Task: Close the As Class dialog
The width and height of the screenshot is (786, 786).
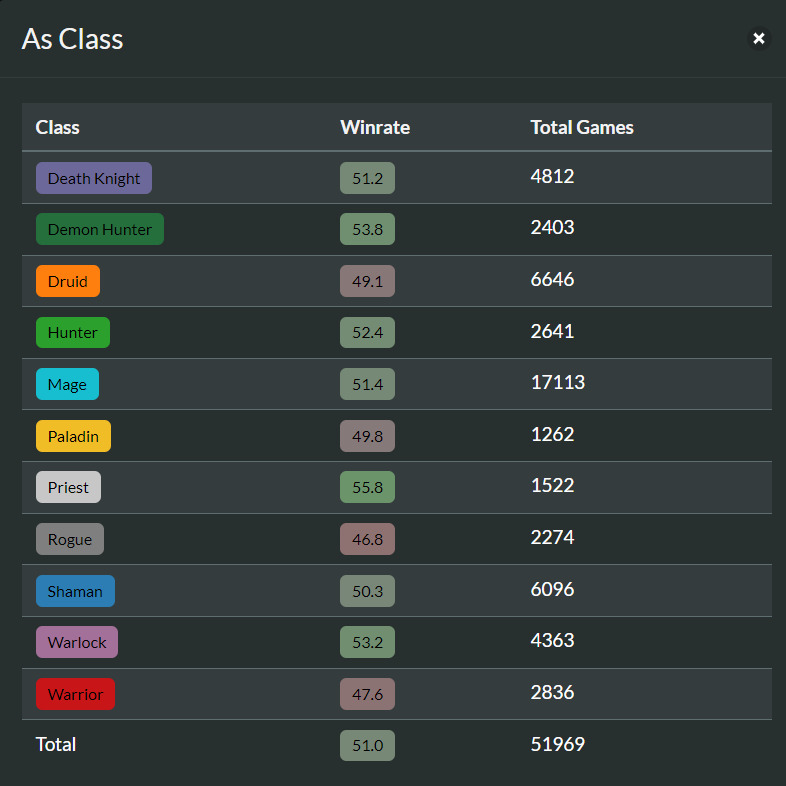Action: [x=758, y=38]
